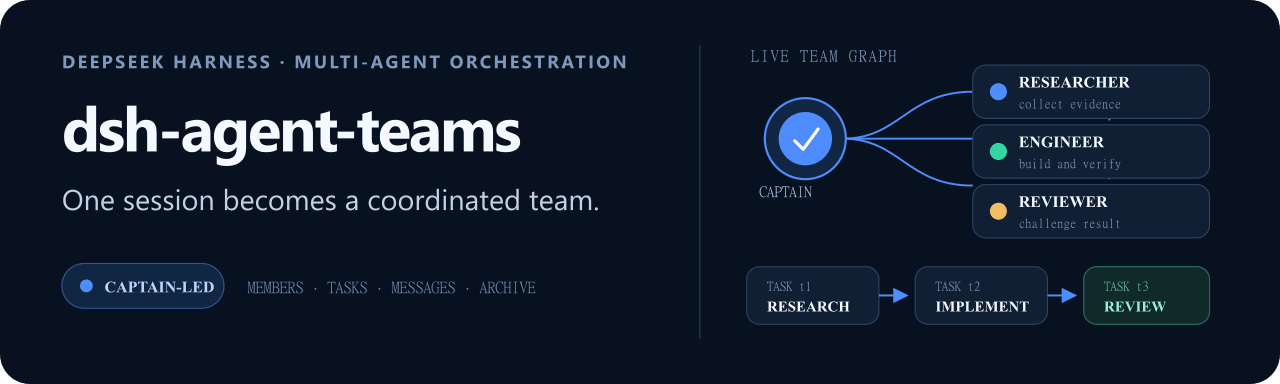Select the green Engineer status dot
This screenshot has width=1280, height=384.
(998, 152)
